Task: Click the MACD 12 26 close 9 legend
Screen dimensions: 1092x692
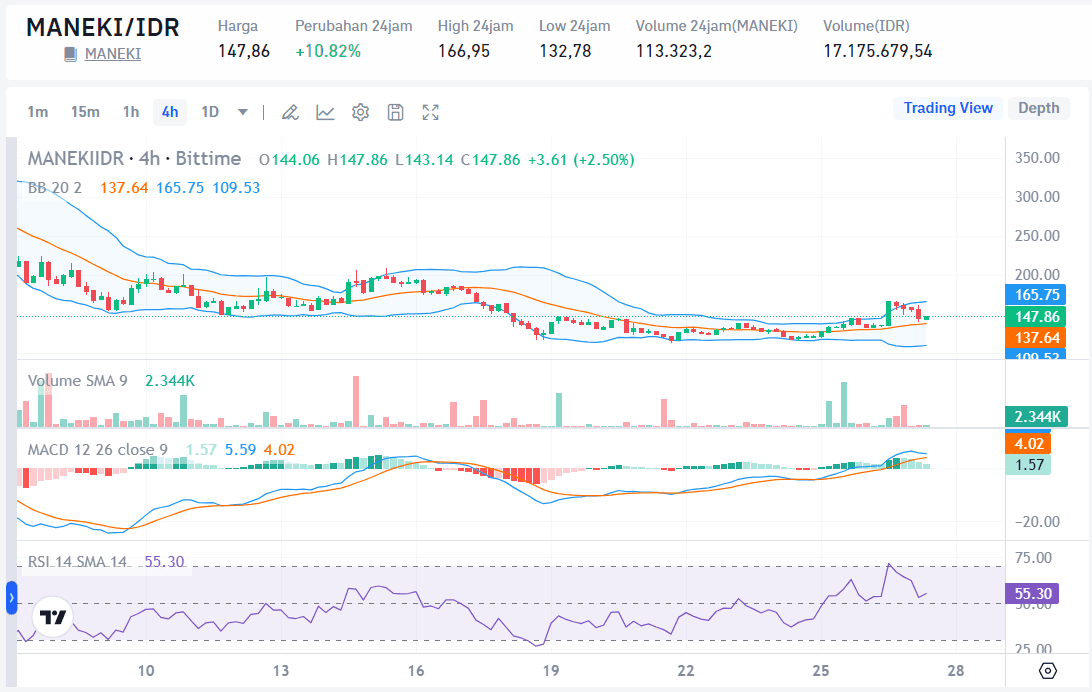Action: click(x=97, y=450)
